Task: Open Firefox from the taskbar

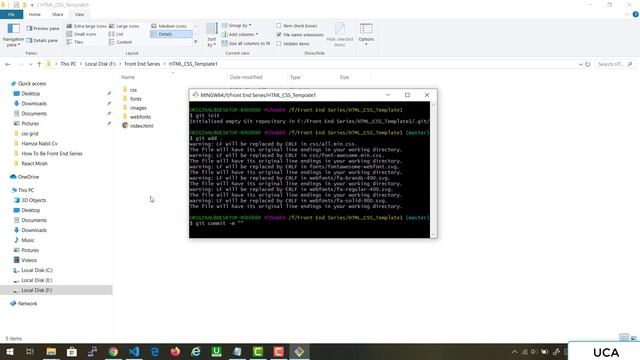Action: 176,352
